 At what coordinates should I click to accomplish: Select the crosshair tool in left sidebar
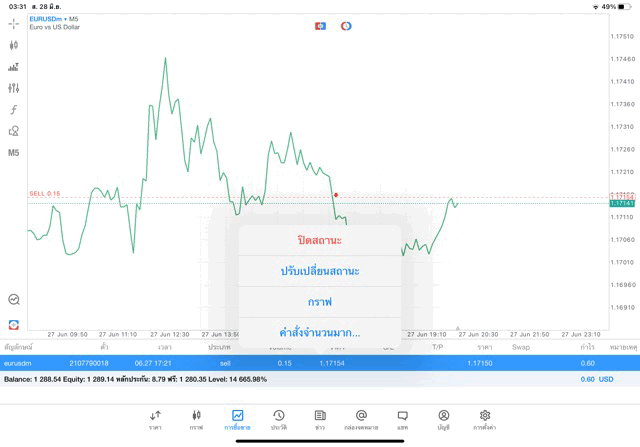[x=14, y=23]
